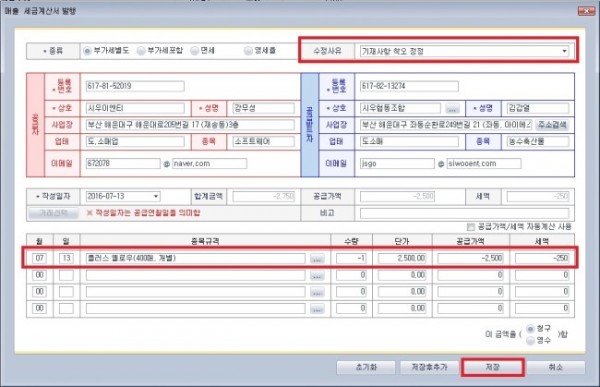Open the 수정사유 dropdown list
Screen dimensions: 600x387
tap(564, 51)
